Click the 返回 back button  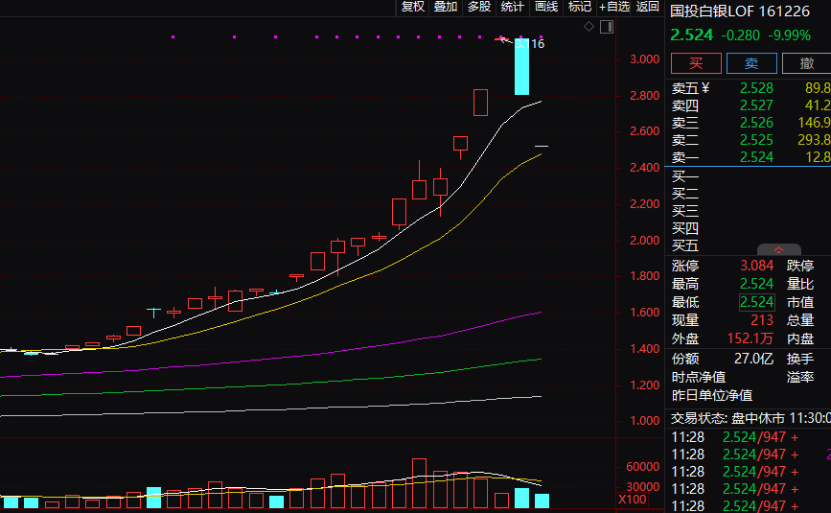pos(647,7)
